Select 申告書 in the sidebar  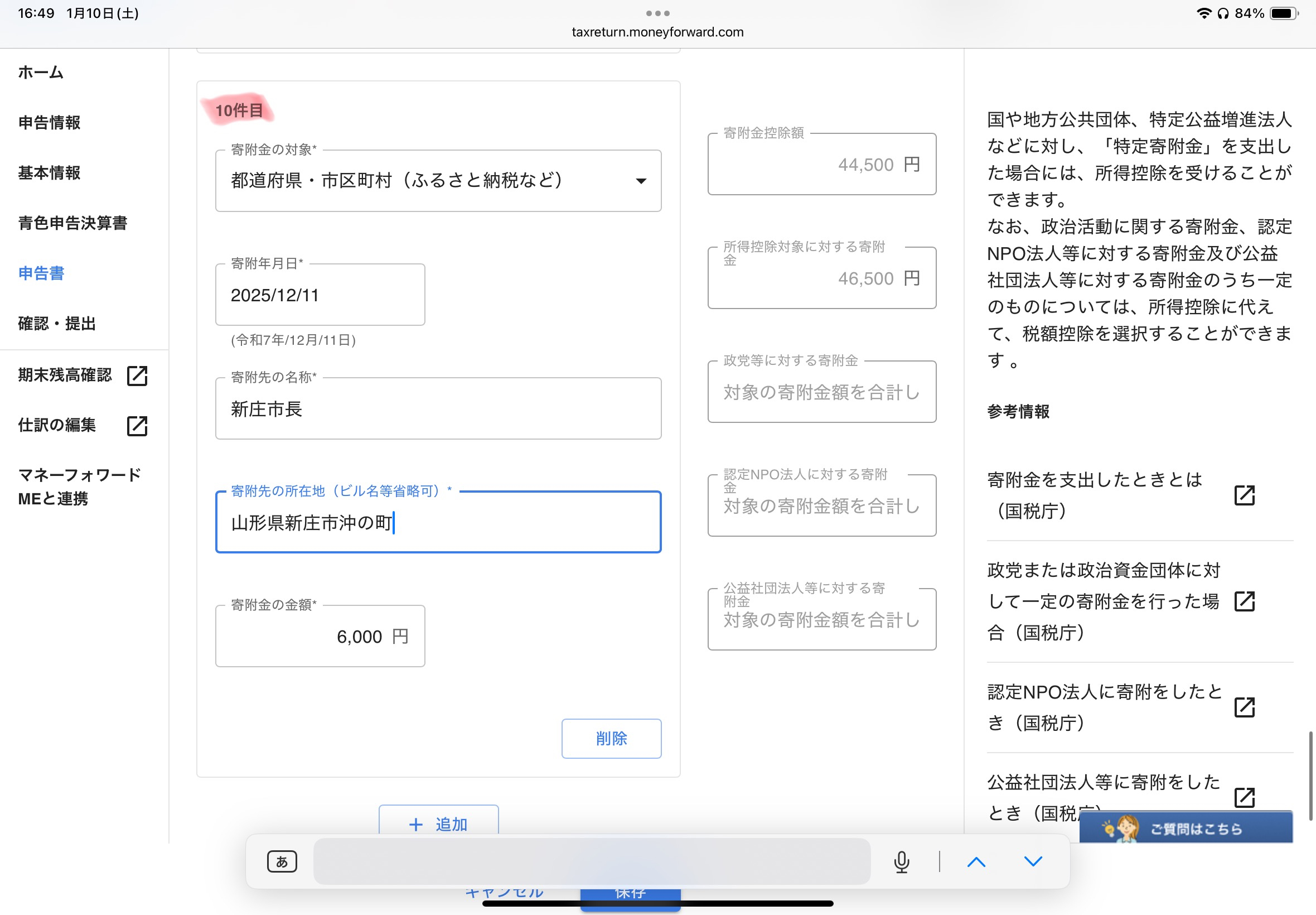point(41,273)
